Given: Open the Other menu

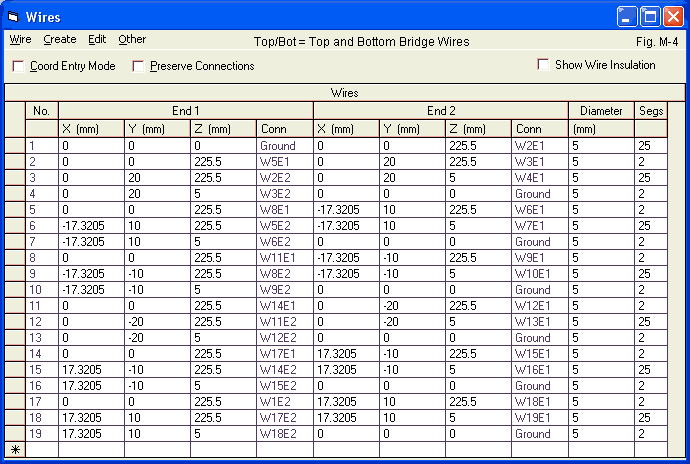Looking at the screenshot, I should [x=132, y=40].
